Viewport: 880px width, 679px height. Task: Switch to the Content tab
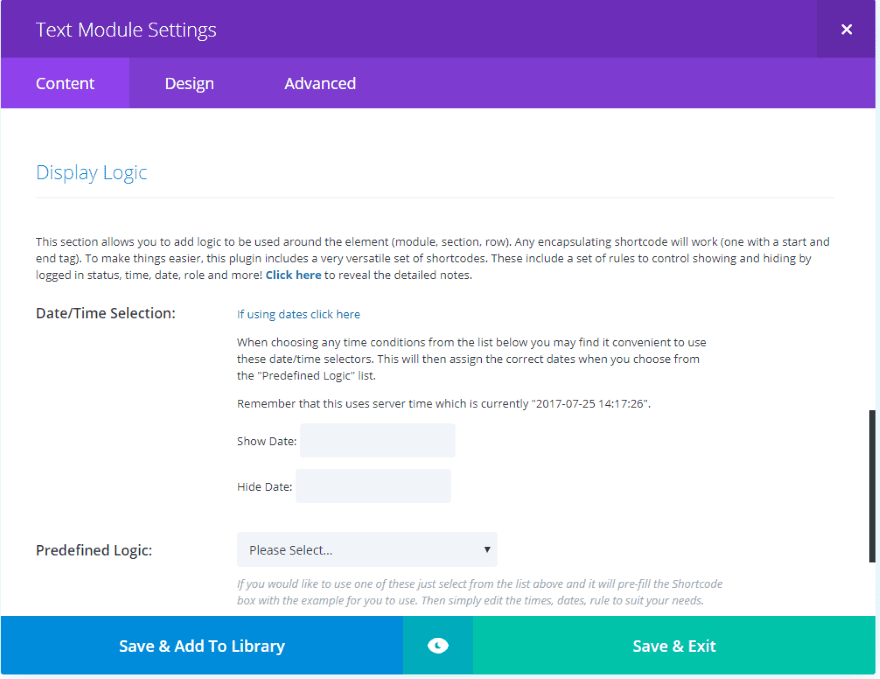[65, 83]
